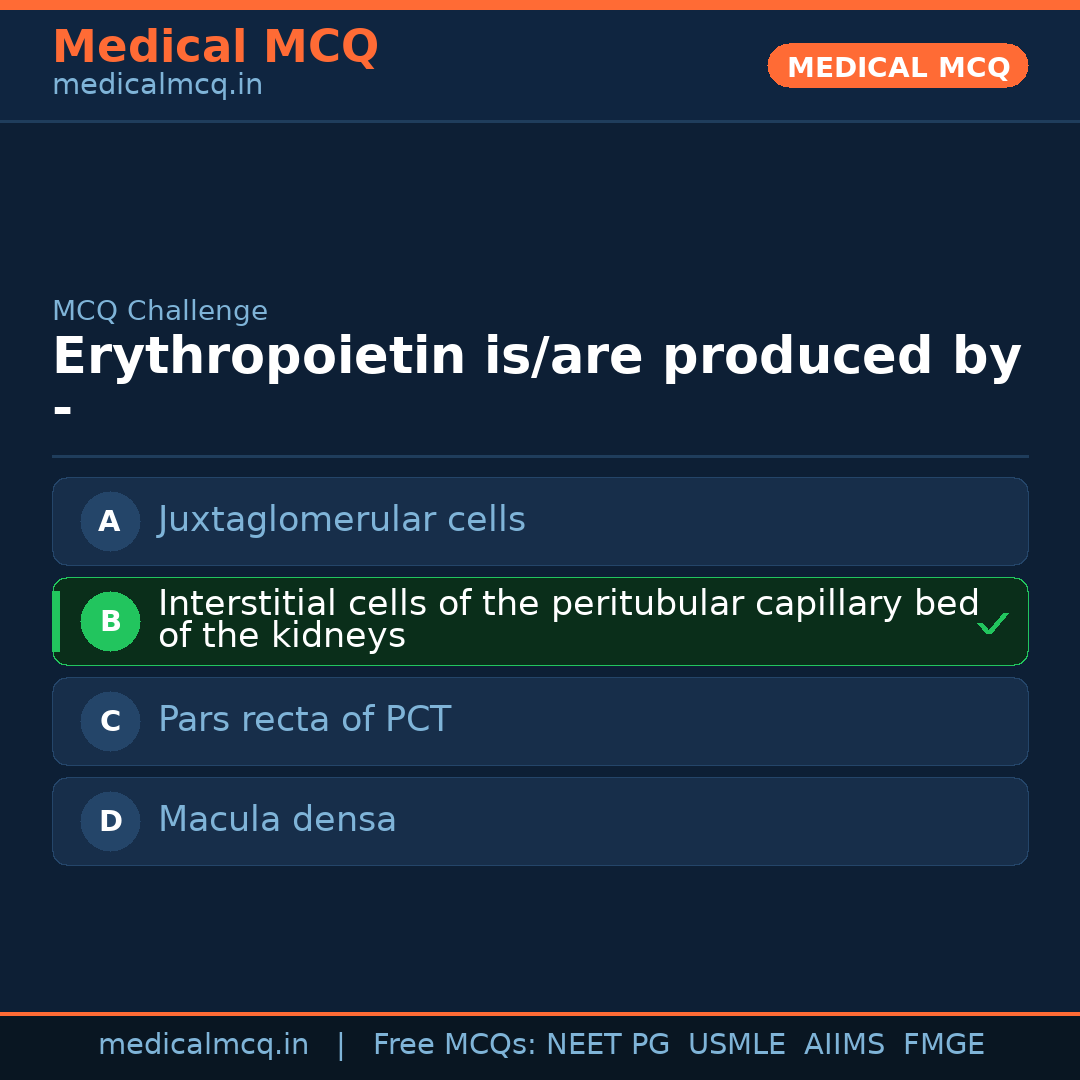Select the A letter circle

click(110, 521)
